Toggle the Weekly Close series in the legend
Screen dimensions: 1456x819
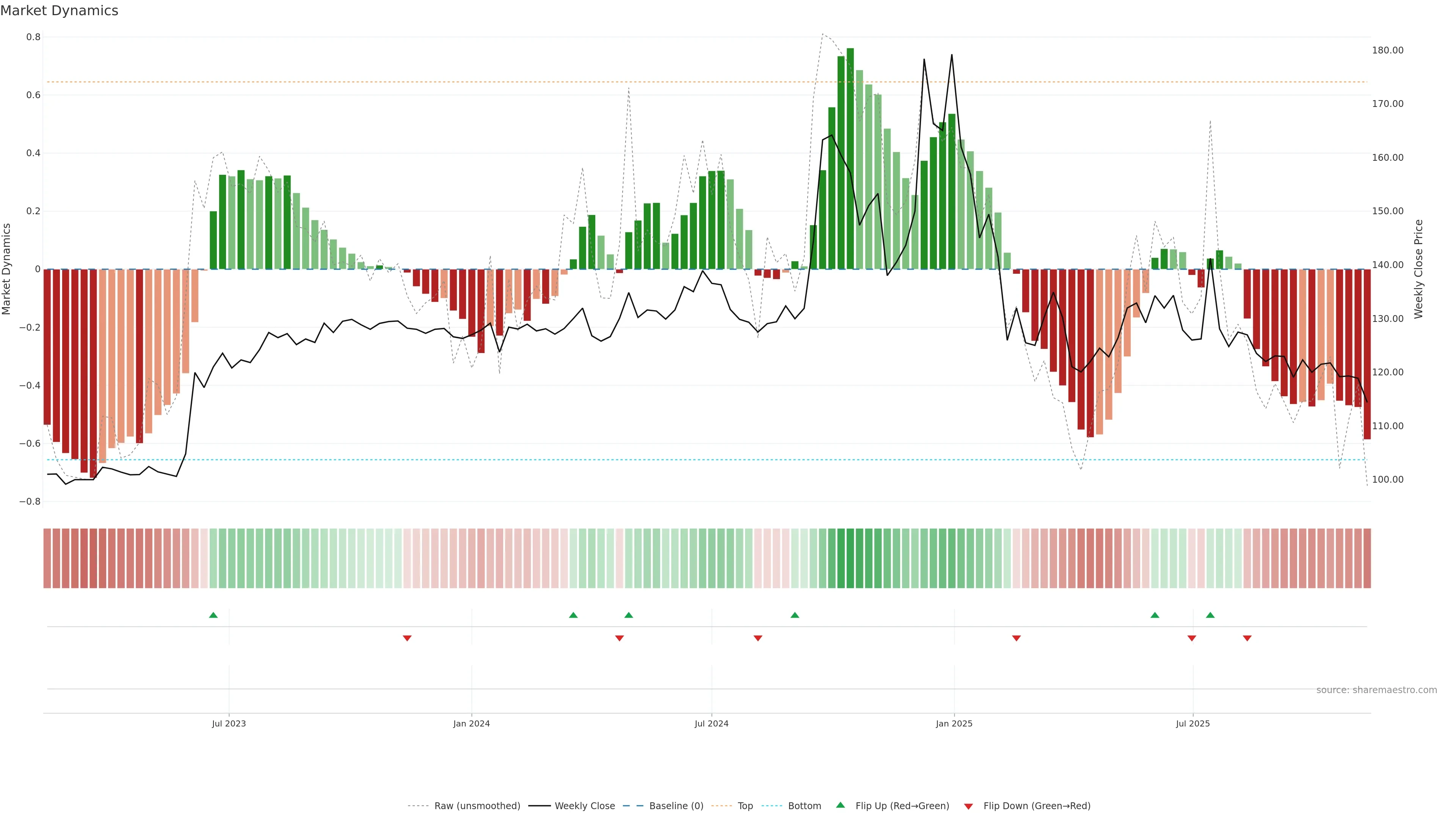click(584, 806)
